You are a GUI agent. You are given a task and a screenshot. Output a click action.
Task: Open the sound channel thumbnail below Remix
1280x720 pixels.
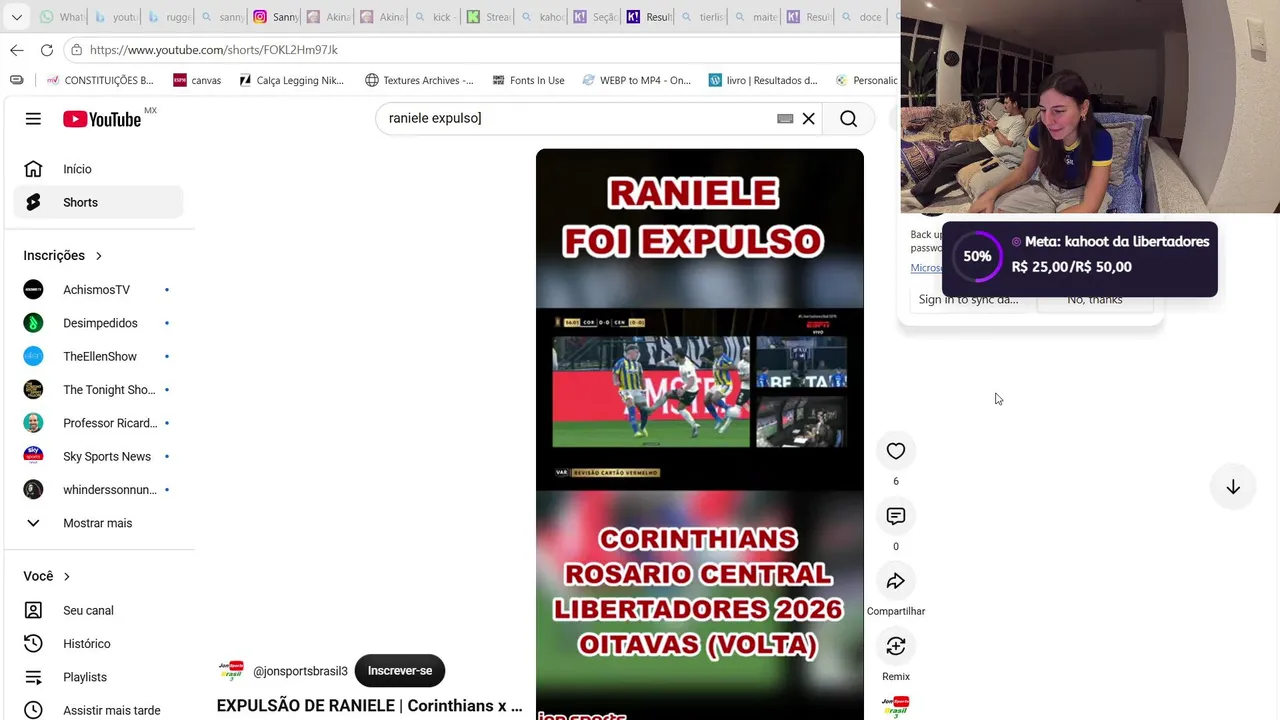(896, 707)
